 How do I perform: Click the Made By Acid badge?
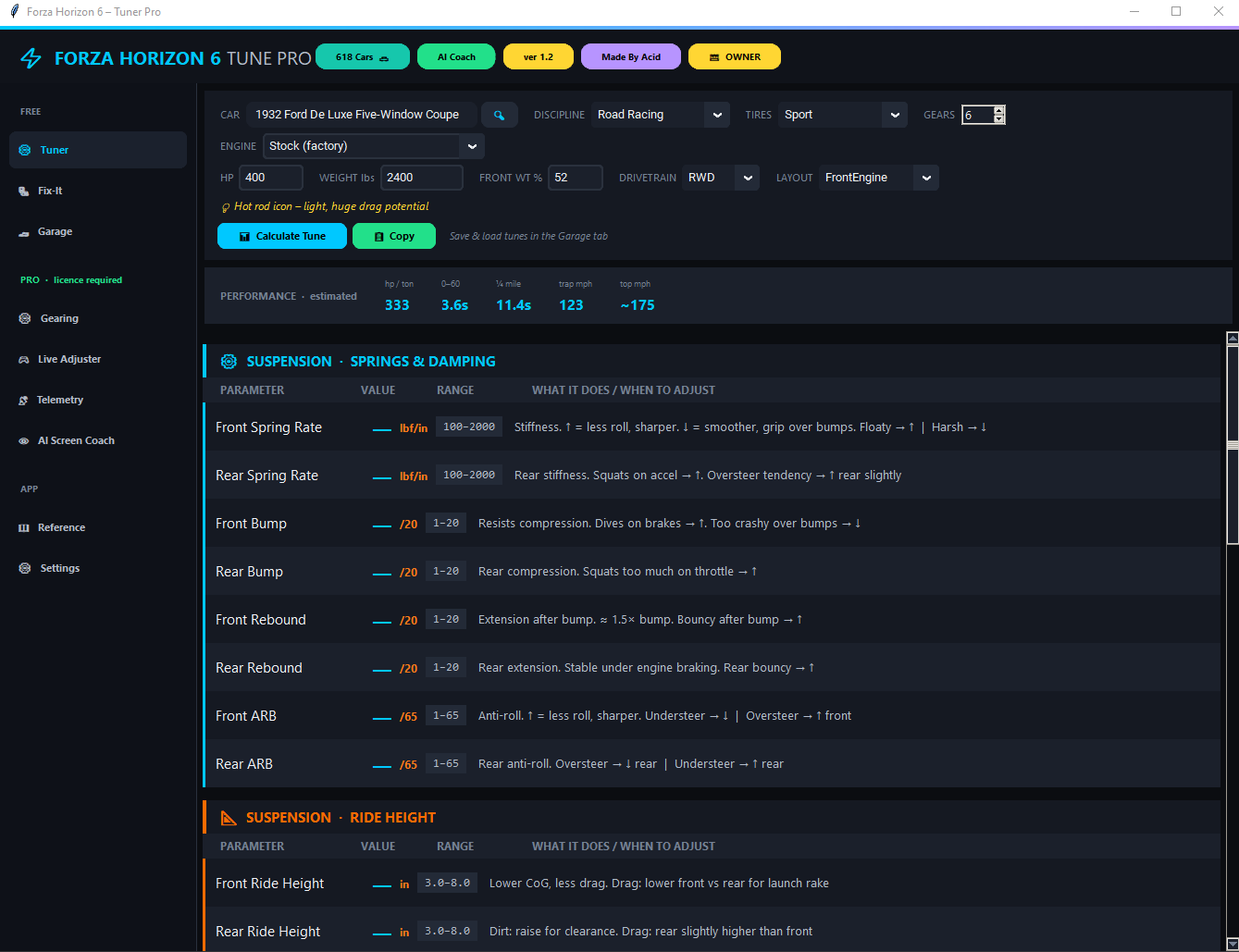coord(631,56)
